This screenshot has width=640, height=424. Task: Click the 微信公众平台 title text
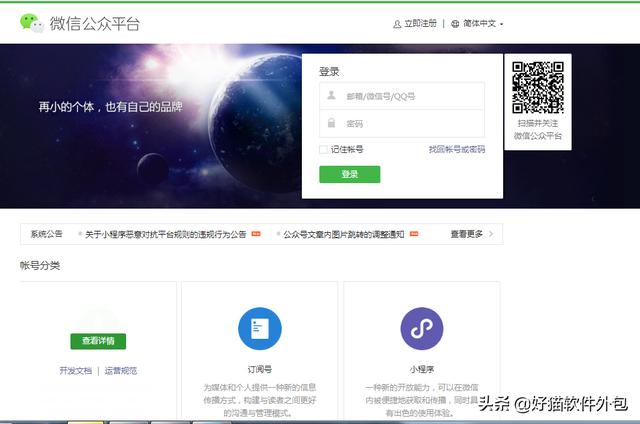pyautogui.click(x=95, y=24)
